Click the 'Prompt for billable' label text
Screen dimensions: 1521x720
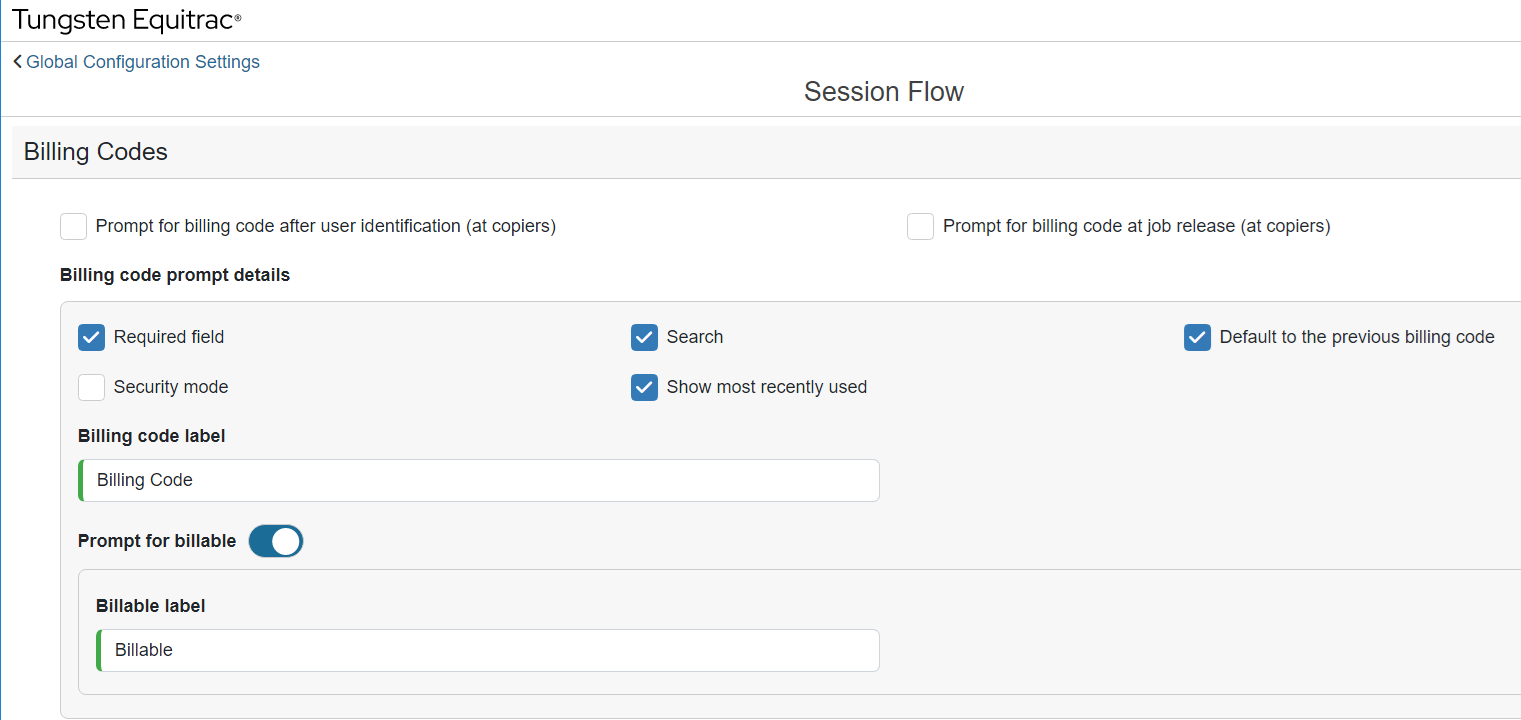(x=157, y=541)
